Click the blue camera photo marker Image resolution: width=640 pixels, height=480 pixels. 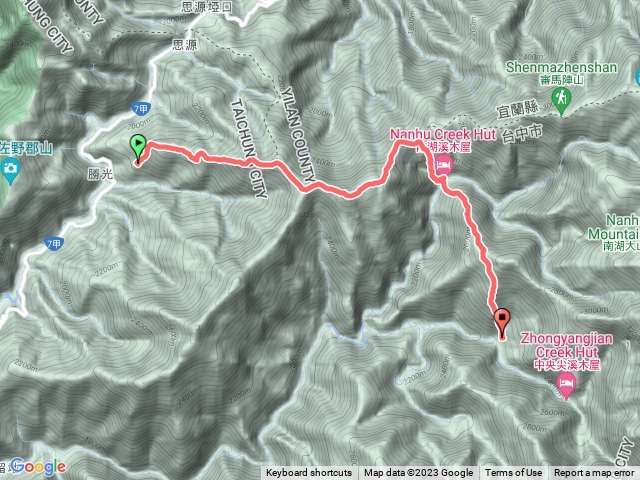(x=10, y=169)
